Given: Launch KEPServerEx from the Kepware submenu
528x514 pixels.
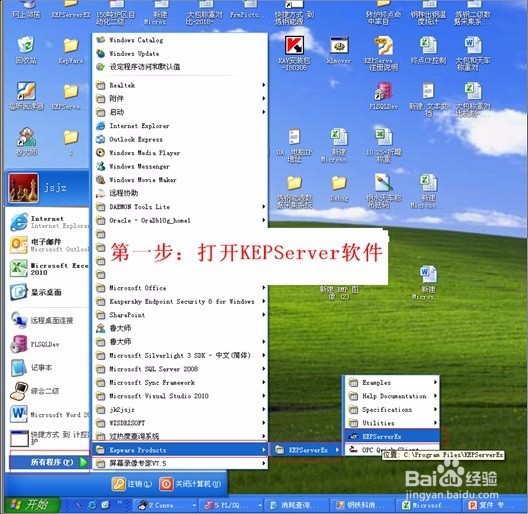Looking at the screenshot, I should click(392, 437).
